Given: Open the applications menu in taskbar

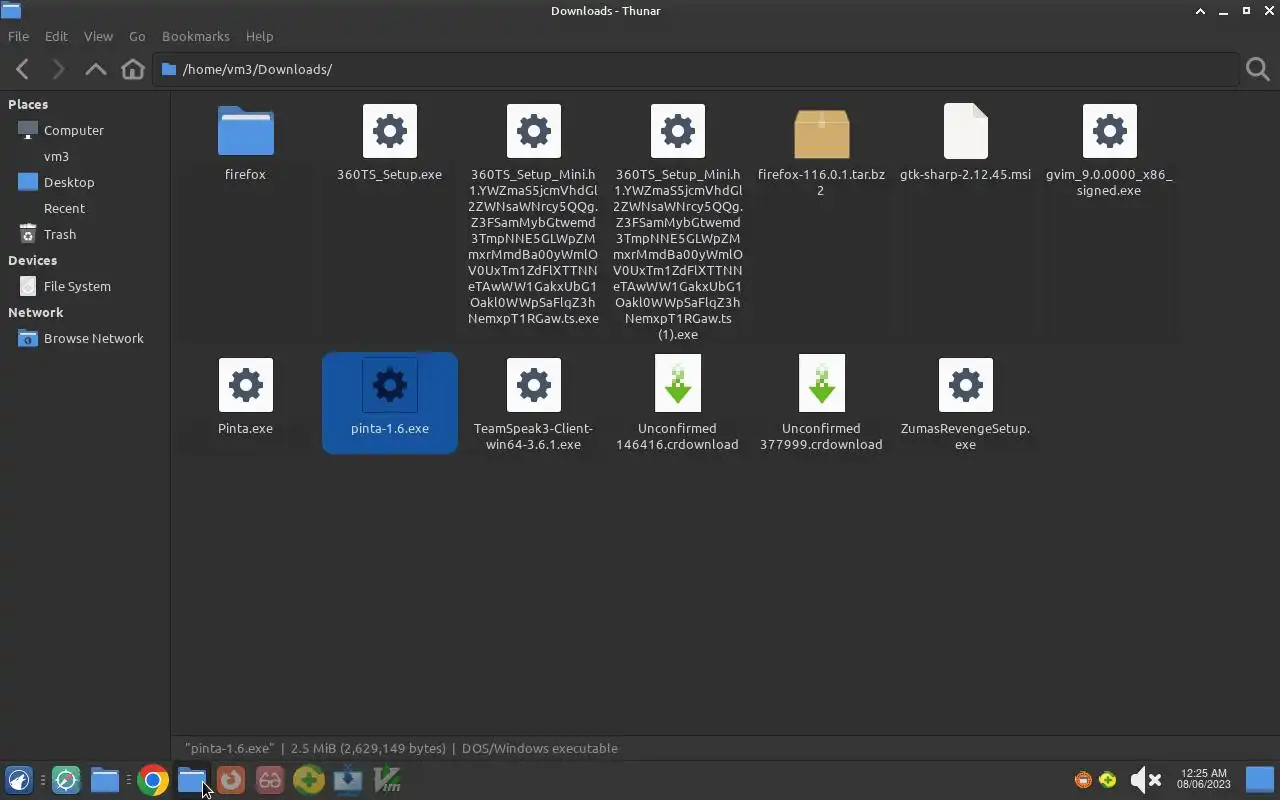Looking at the screenshot, I should click(19, 780).
